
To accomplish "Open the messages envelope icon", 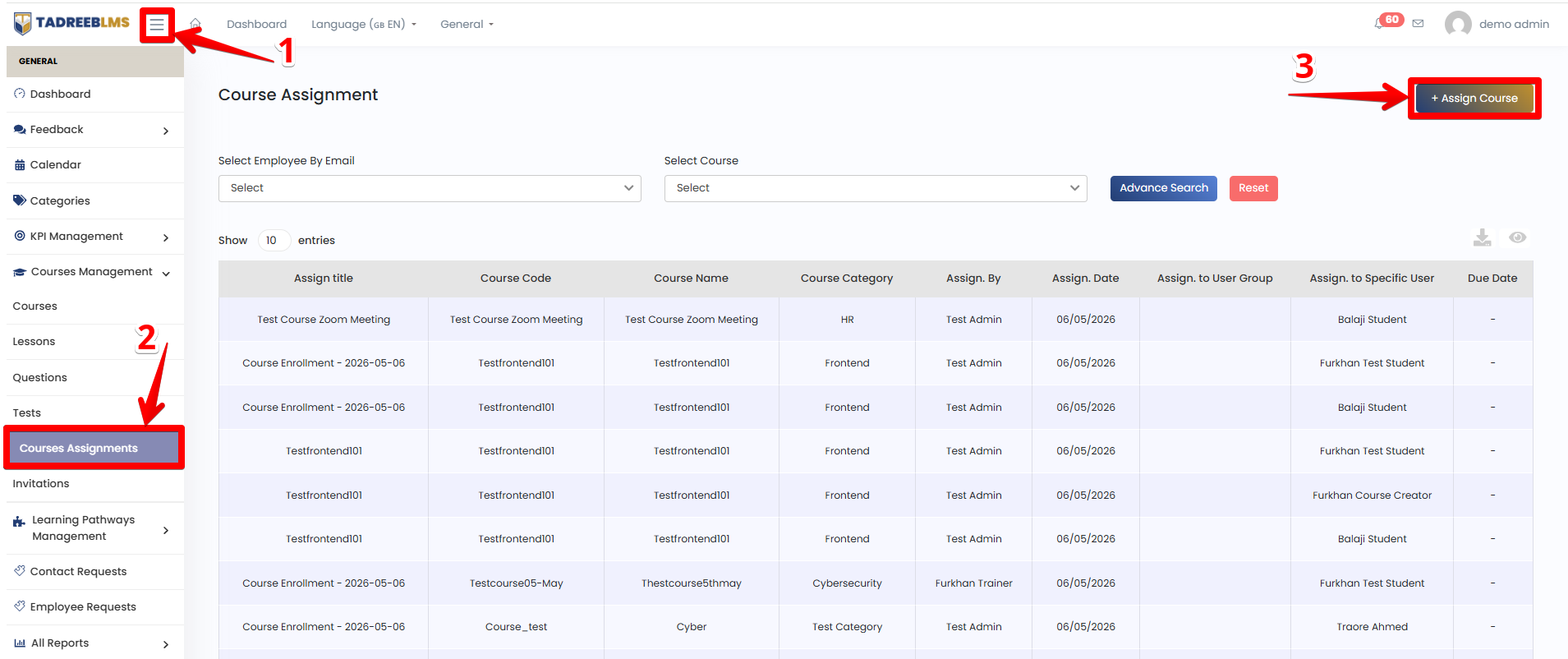I will (1418, 24).
